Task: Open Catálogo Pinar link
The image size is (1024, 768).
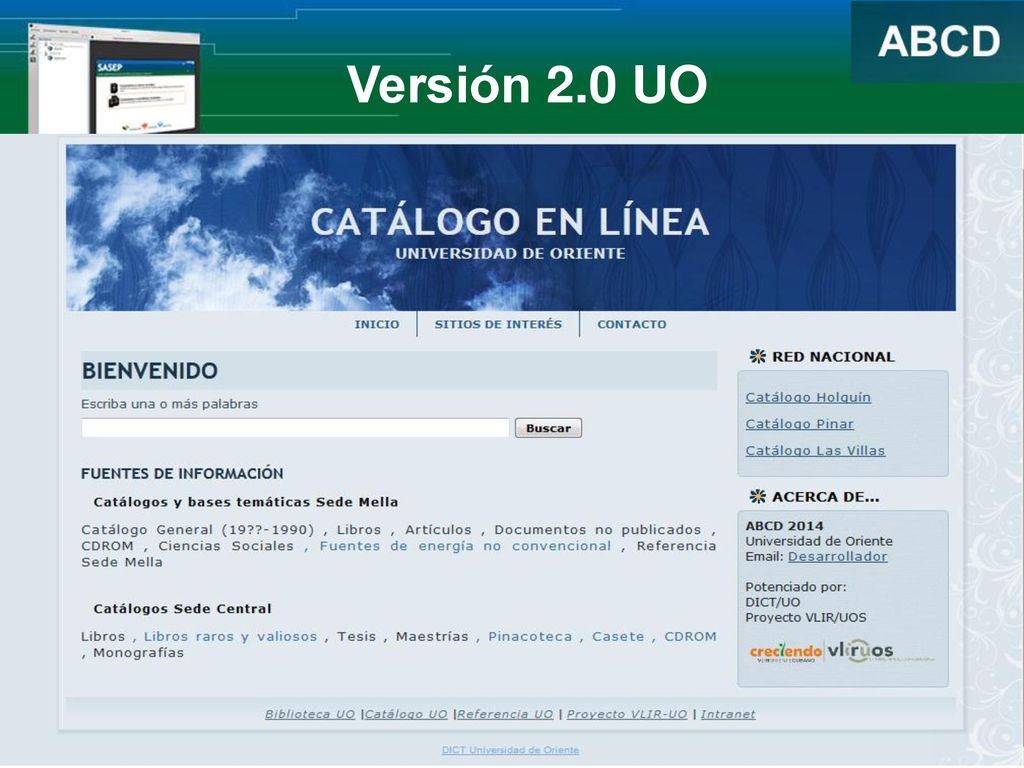Action: [800, 424]
